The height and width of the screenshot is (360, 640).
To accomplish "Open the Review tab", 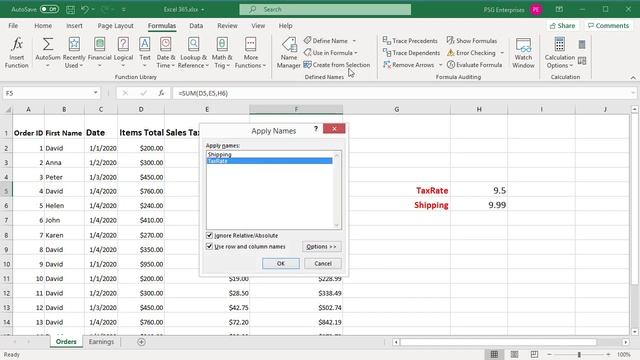I will pos(227,25).
